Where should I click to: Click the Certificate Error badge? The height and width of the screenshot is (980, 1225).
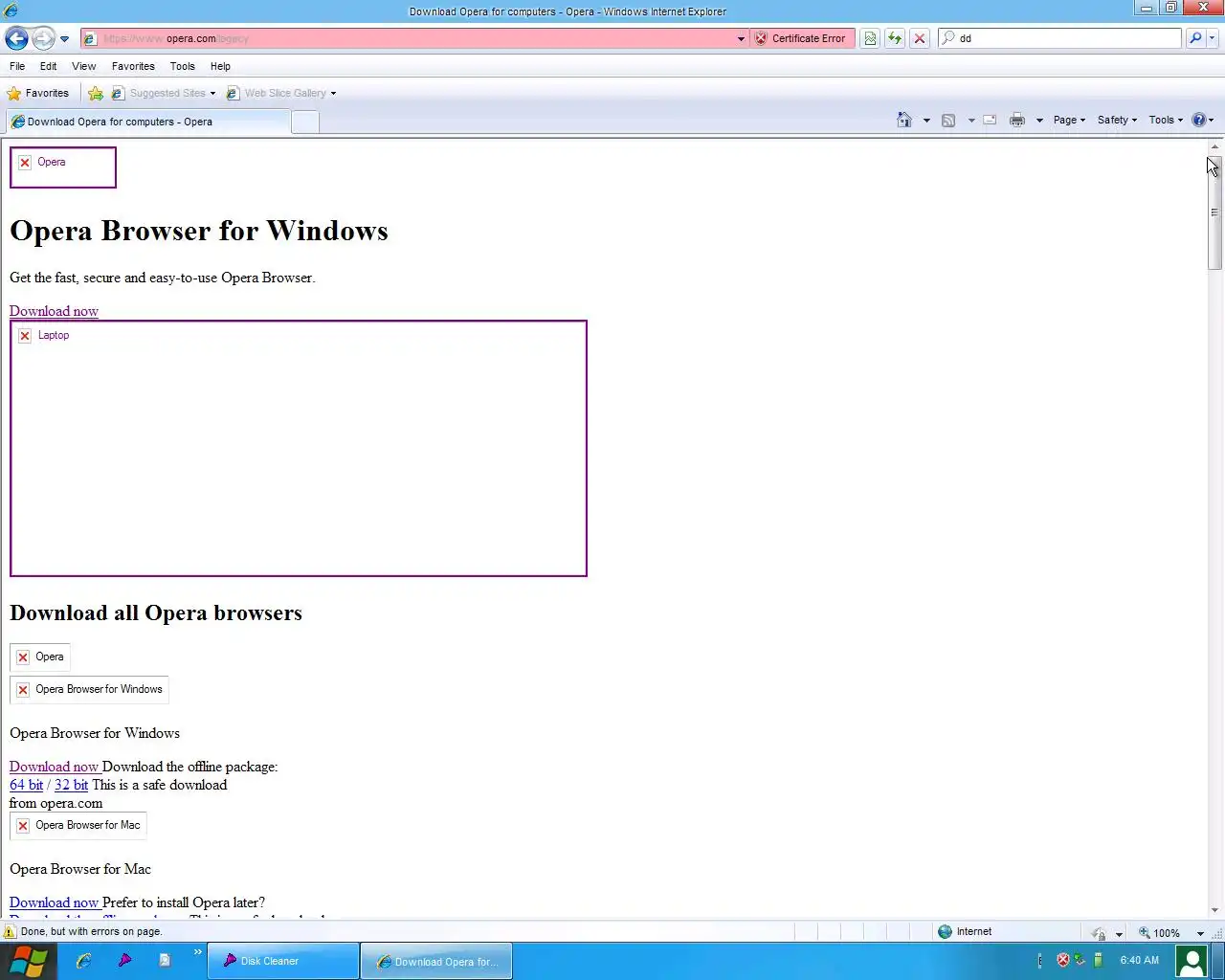coord(801,38)
